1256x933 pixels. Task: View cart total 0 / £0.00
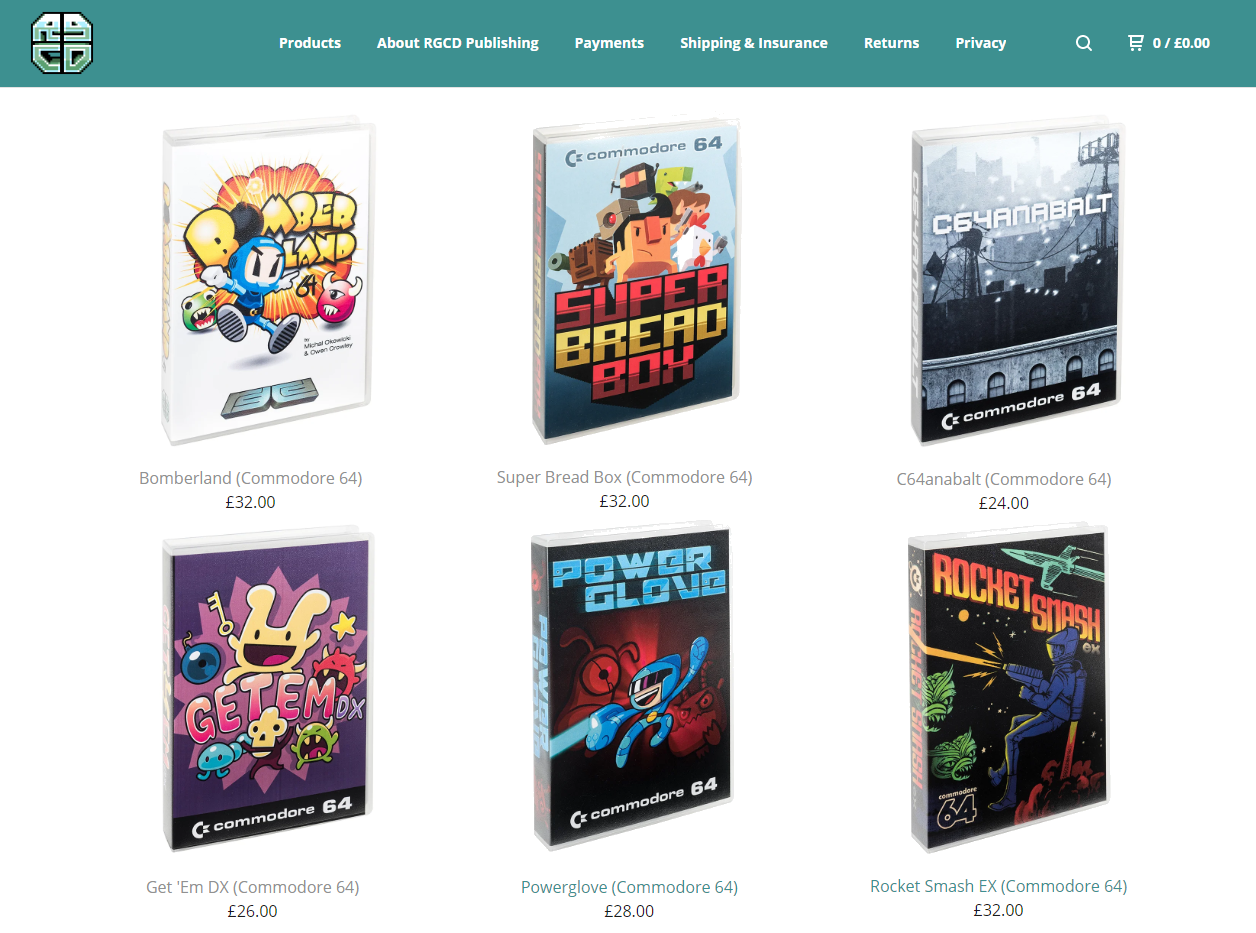(1181, 43)
